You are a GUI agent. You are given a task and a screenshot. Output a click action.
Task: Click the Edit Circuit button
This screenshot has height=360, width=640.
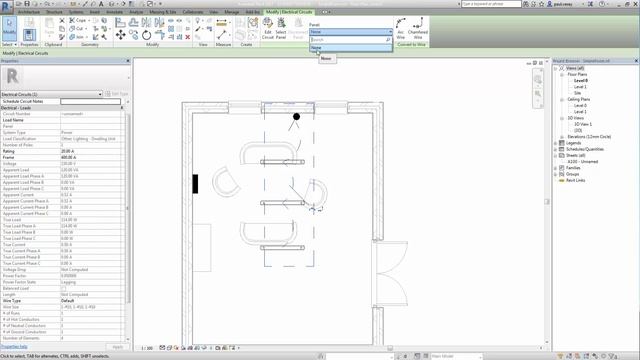pyautogui.click(x=268, y=29)
